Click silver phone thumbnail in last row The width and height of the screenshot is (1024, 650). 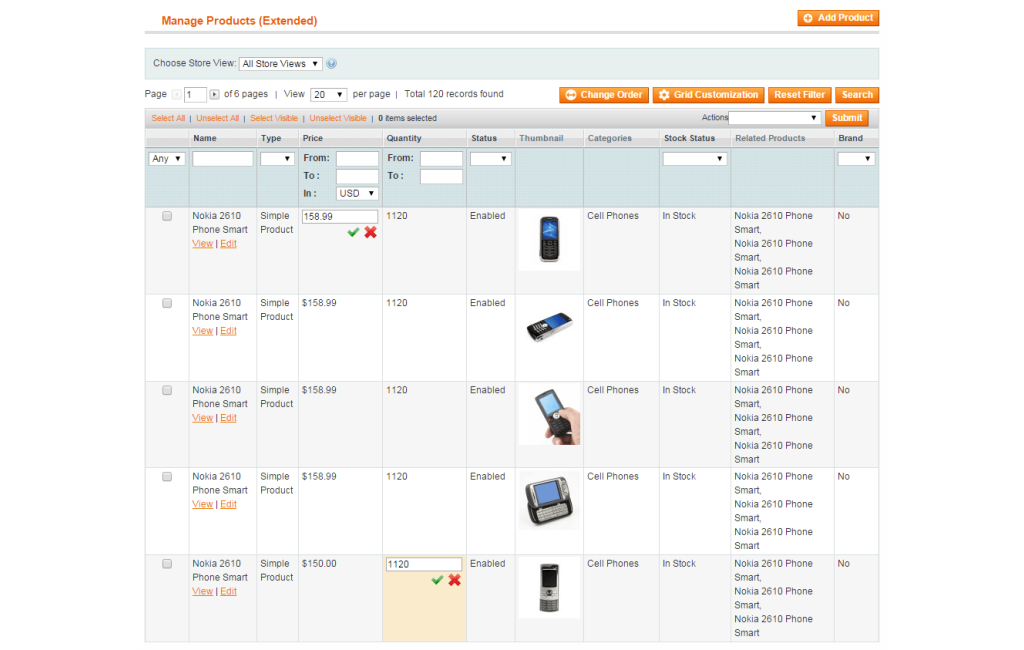549,588
